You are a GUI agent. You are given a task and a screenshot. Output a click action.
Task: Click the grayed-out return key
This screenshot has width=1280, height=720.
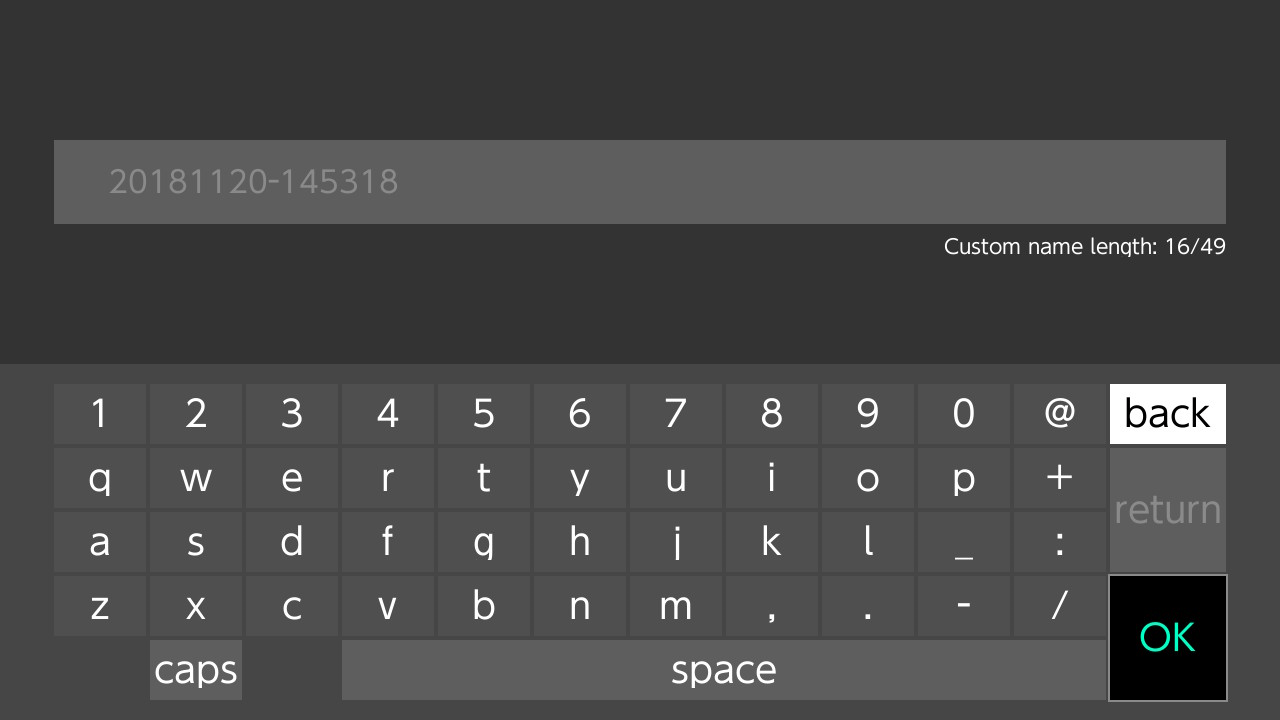pyautogui.click(x=1167, y=510)
